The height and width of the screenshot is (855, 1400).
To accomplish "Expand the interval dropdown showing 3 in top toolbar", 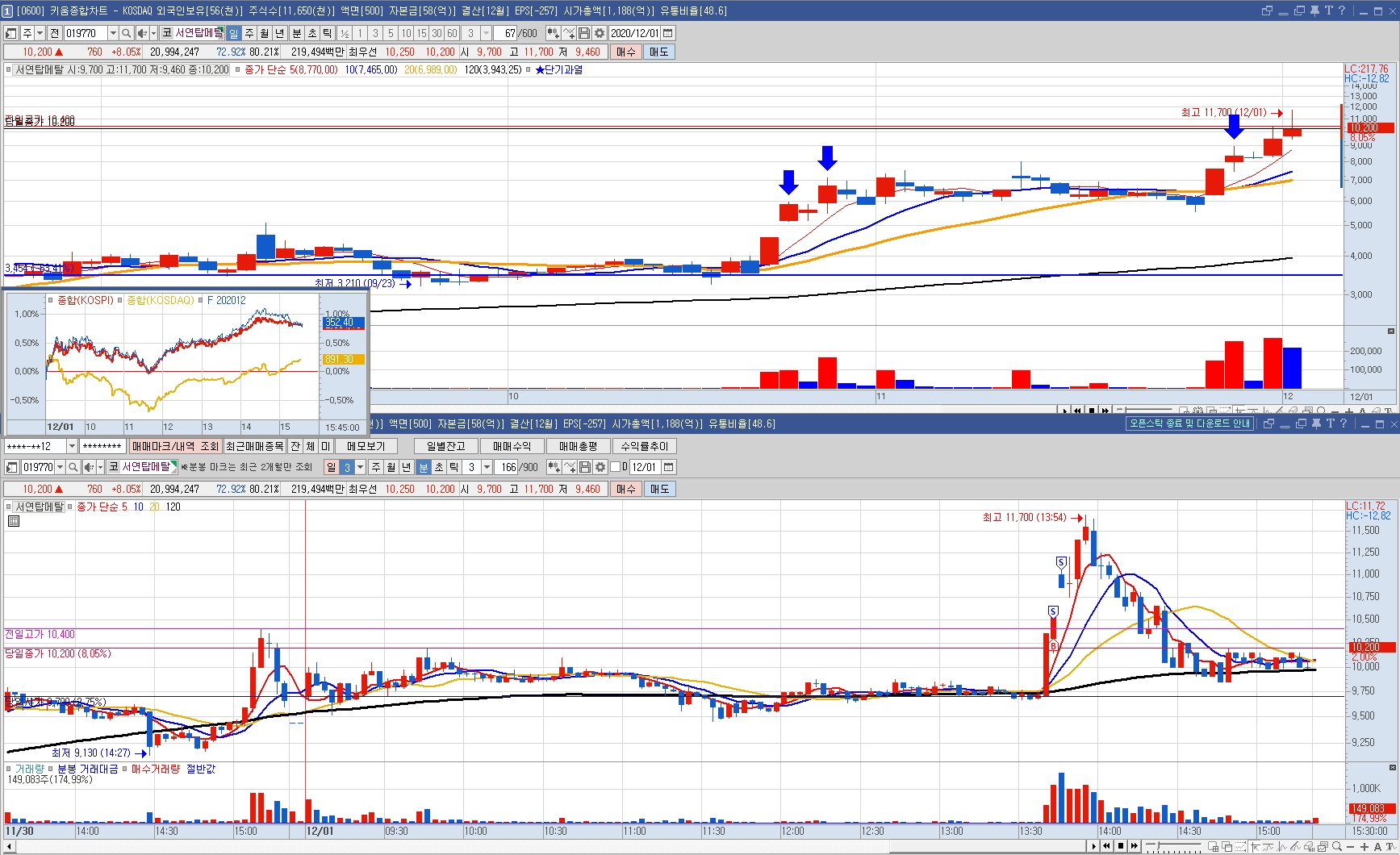I will coord(487,33).
